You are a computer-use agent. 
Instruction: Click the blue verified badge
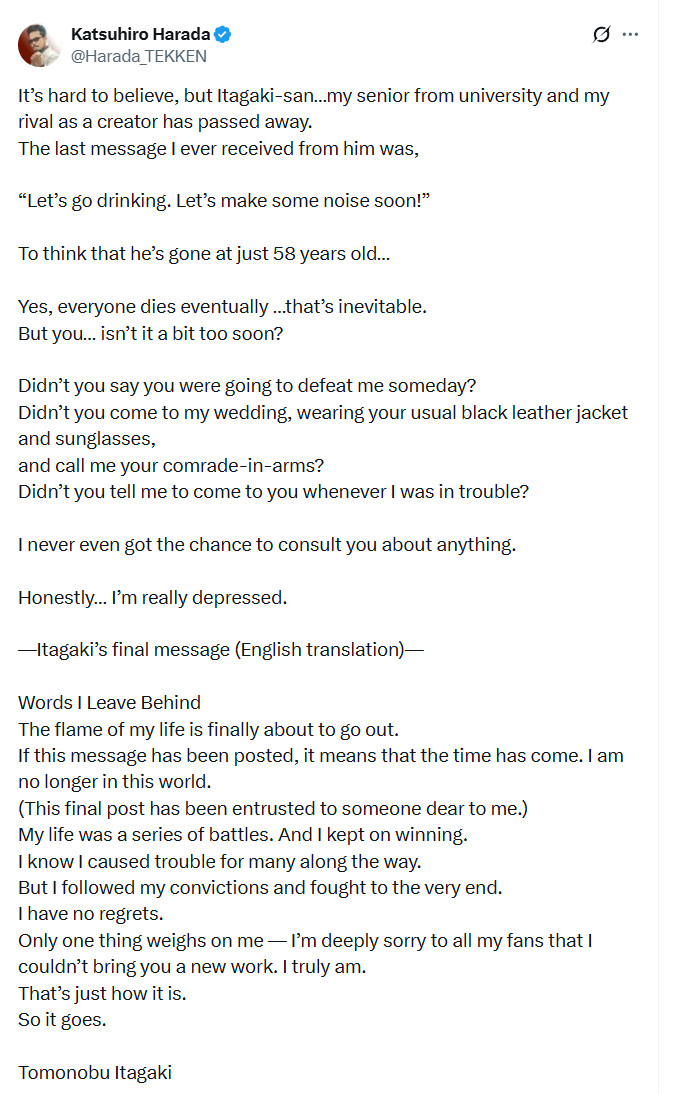point(222,35)
